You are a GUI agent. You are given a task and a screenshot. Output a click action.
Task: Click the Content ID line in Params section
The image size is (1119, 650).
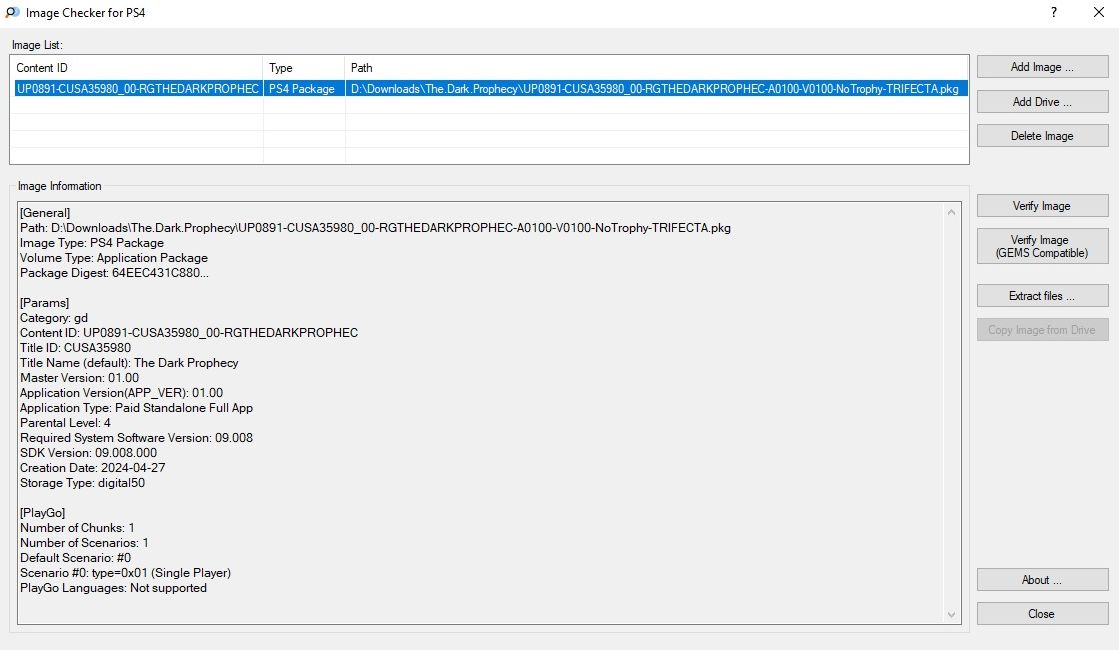point(189,332)
